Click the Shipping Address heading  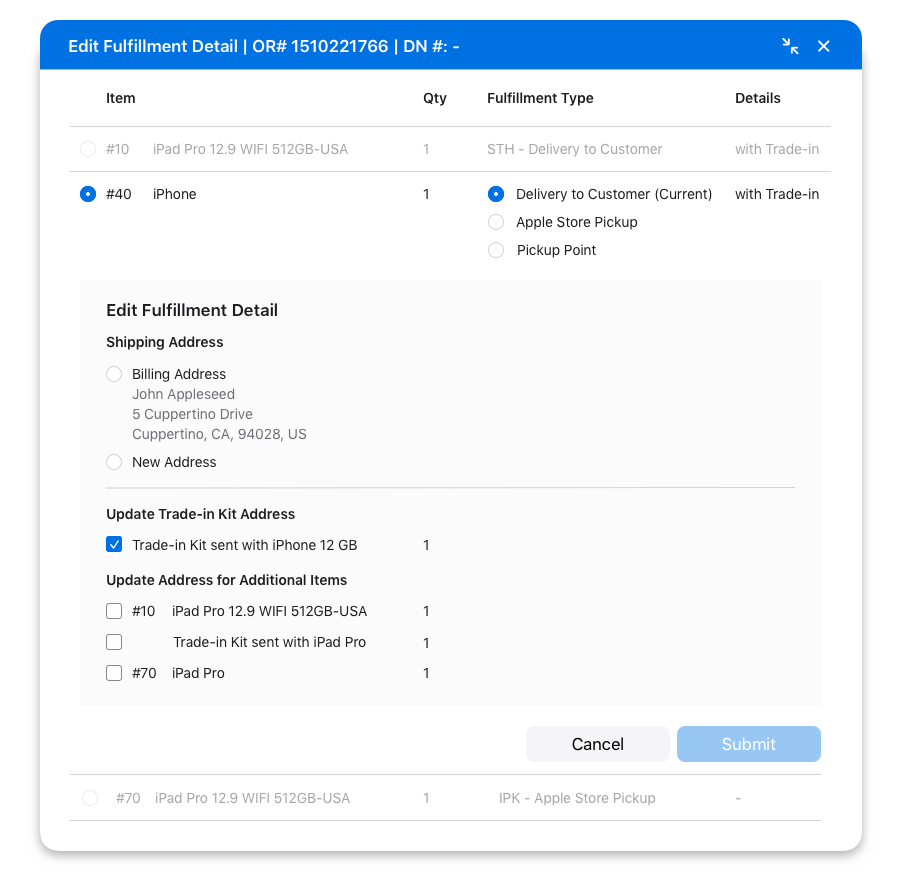(x=165, y=342)
